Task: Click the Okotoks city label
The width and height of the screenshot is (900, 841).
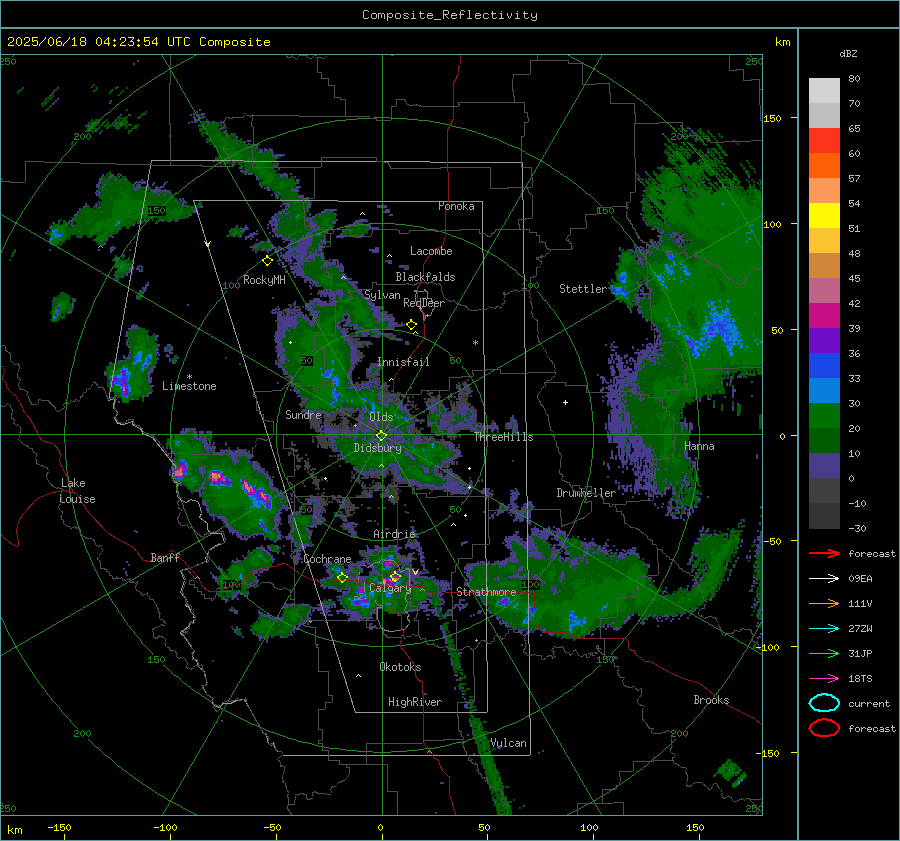Action: 400,667
